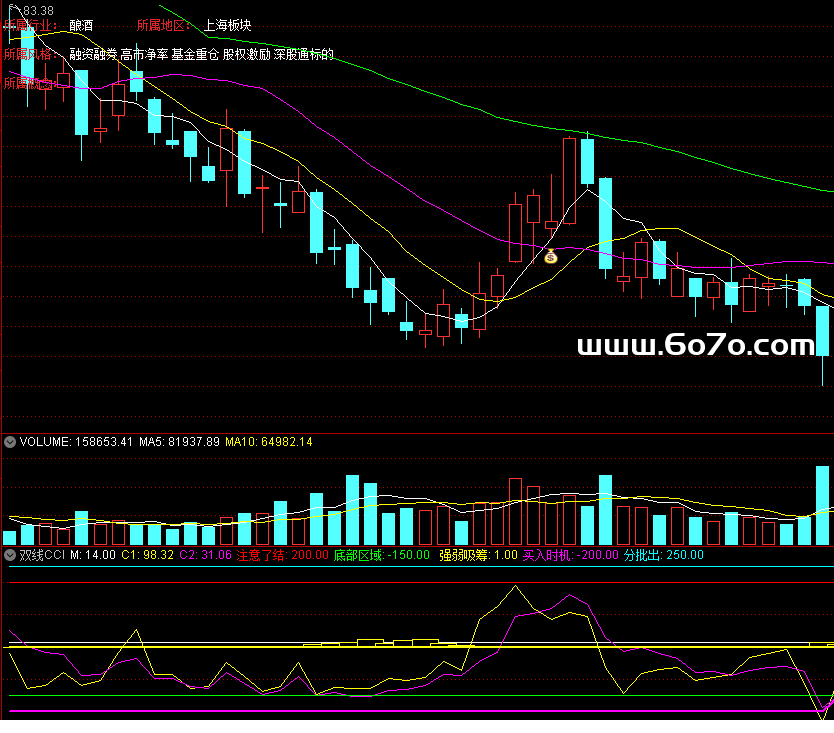Select the 深股通标的 style tag
Image resolution: width=834 pixels, height=733 pixels.
[x=304, y=54]
